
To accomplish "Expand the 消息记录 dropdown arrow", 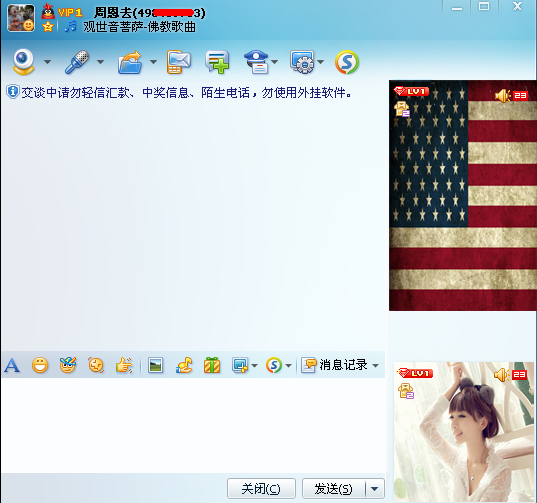I will point(375,366).
